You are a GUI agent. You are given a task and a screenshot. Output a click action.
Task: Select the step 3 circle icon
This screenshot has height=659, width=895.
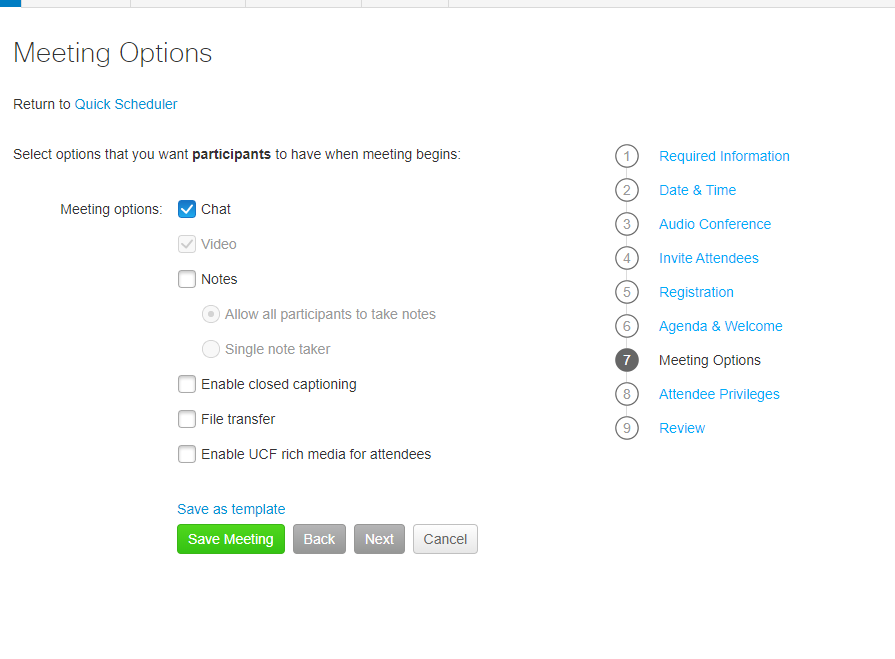point(627,224)
